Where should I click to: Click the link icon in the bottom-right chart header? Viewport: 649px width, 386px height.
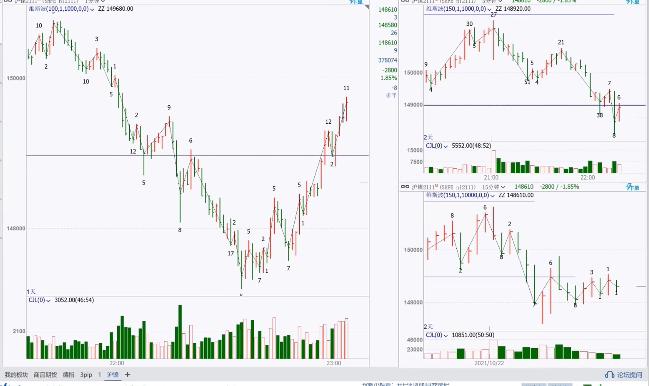405,187
